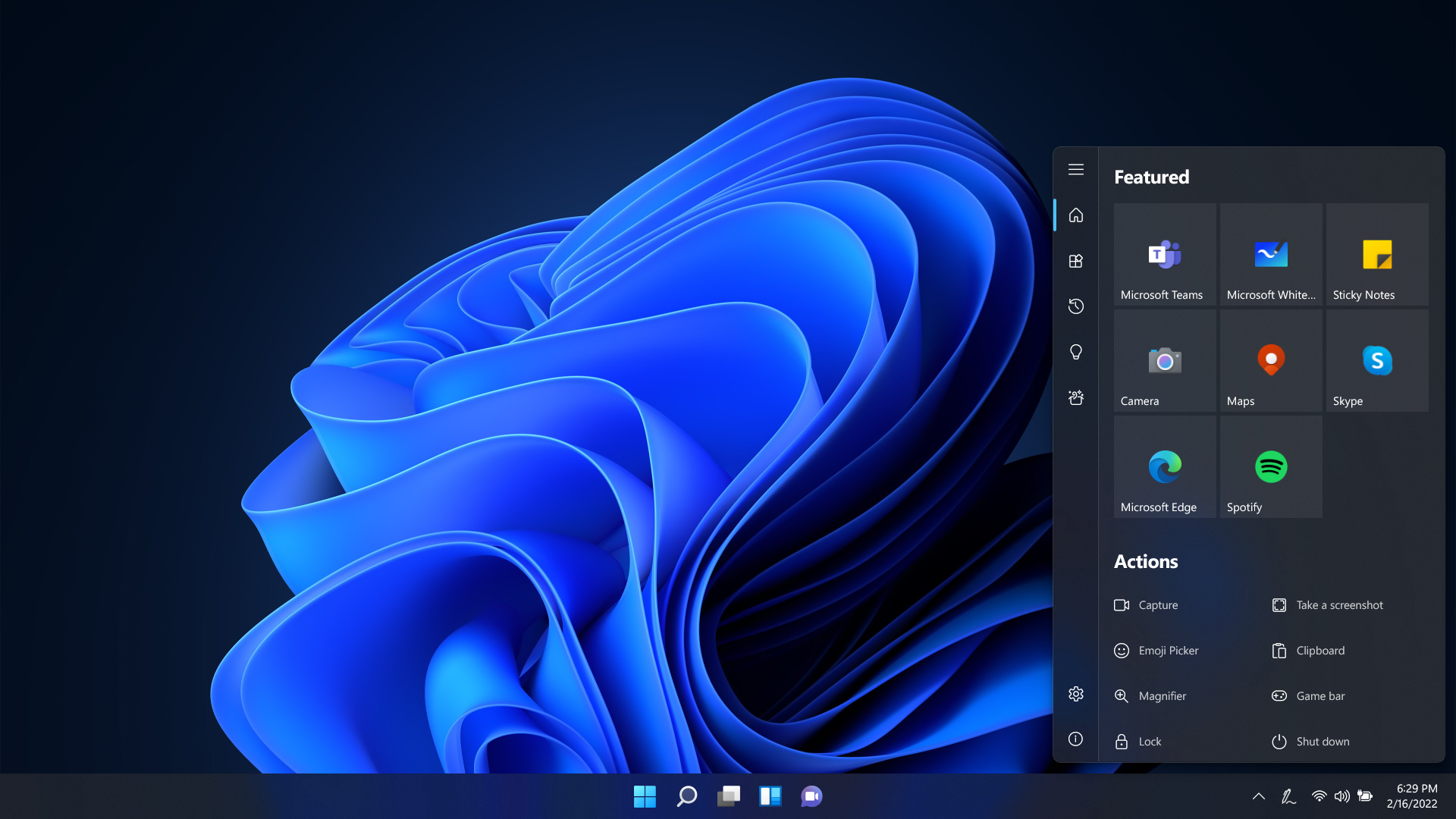Switch to the apps grid sidebar tab
Image resolution: width=1456 pixels, height=819 pixels.
1075,261
